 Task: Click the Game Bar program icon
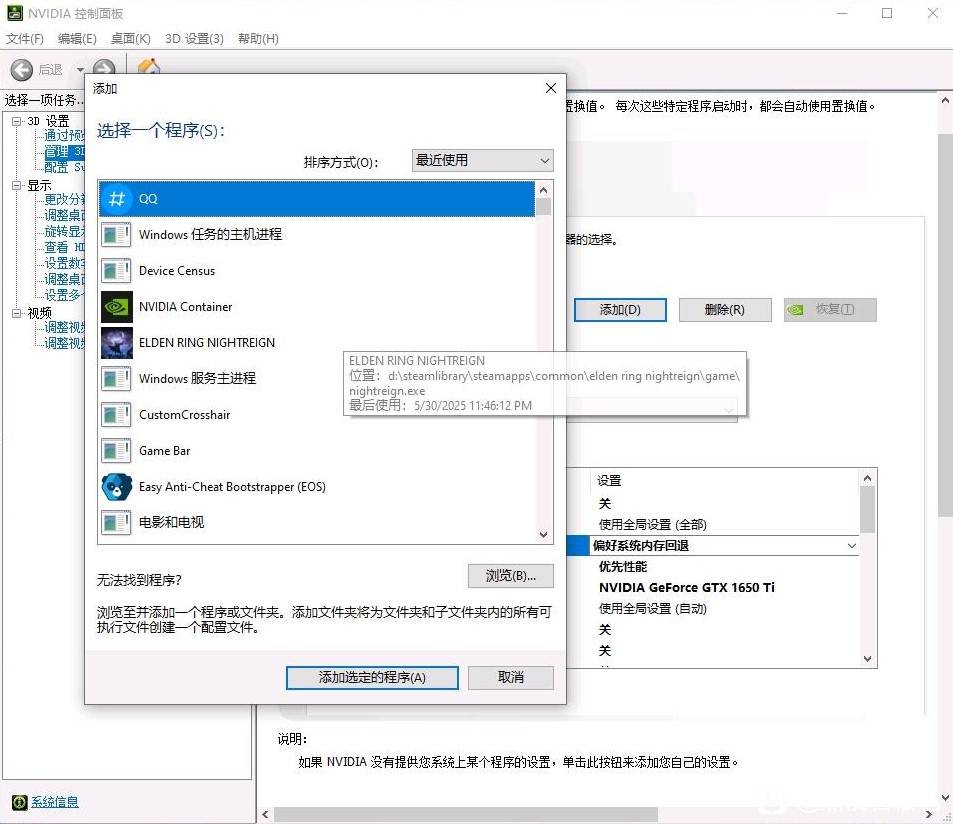116,451
